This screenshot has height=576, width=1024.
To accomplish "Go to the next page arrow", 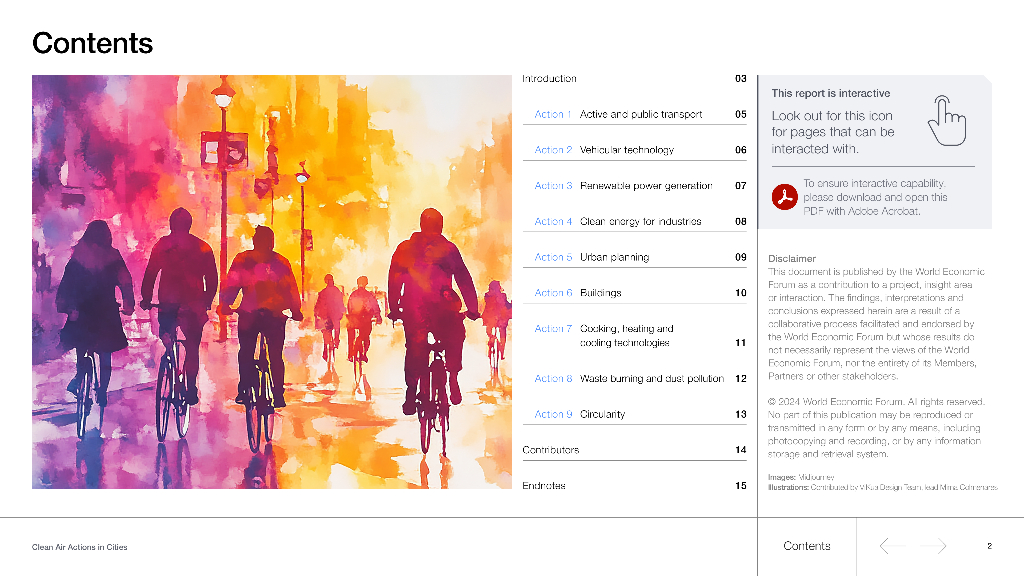I will 933,546.
